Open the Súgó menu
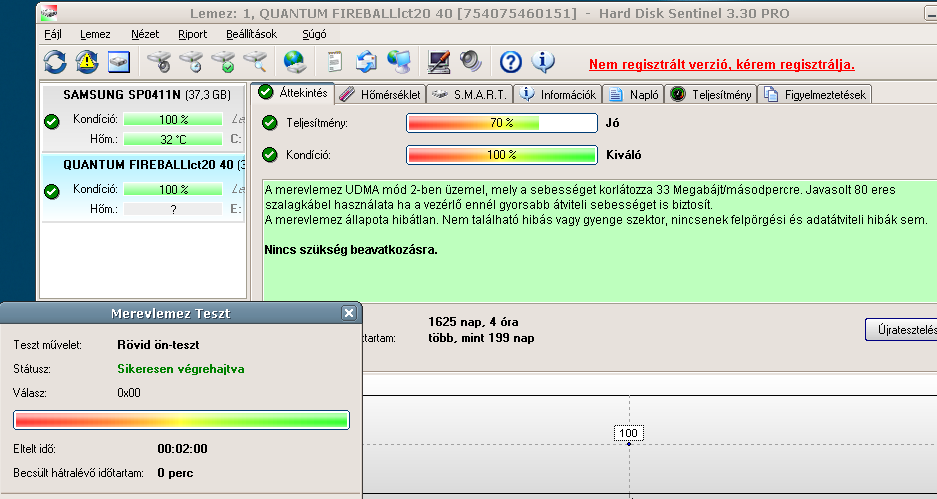 coord(314,34)
